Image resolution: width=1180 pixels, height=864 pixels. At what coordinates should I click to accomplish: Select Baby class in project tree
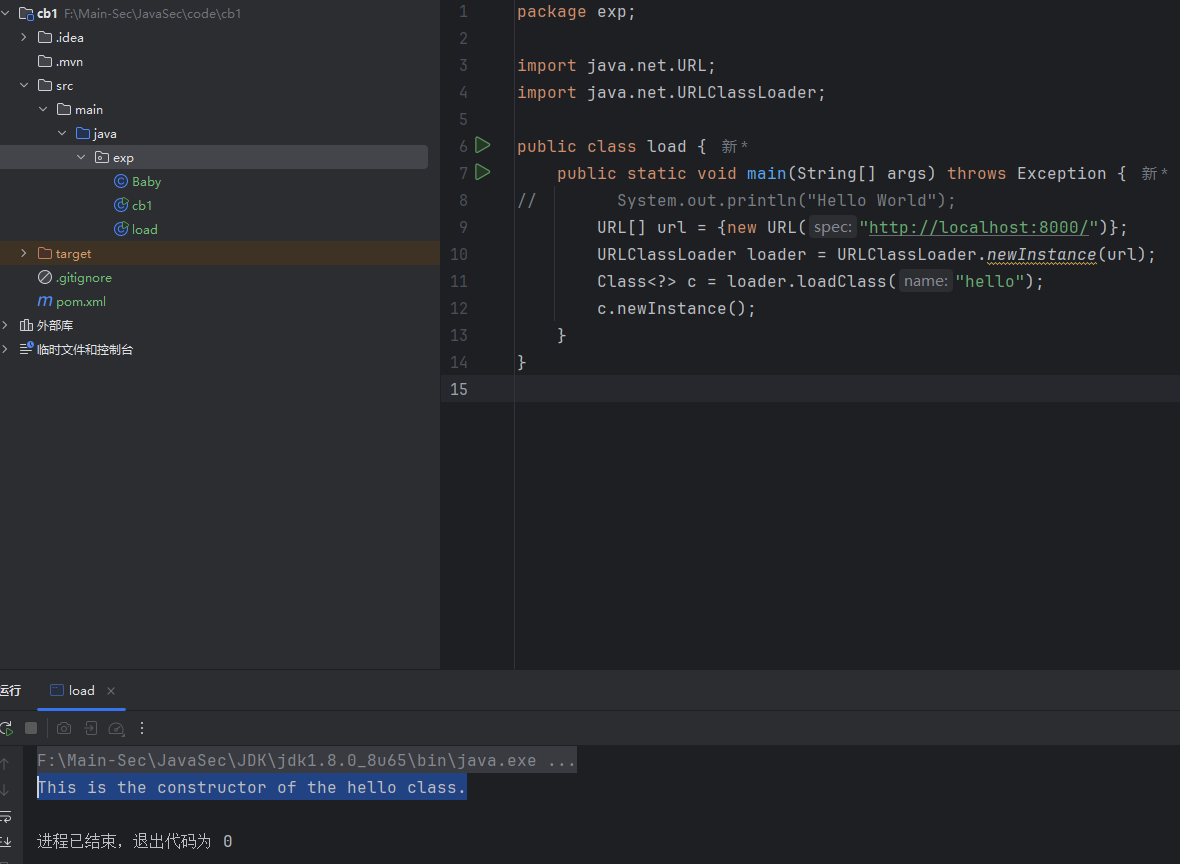click(x=146, y=181)
